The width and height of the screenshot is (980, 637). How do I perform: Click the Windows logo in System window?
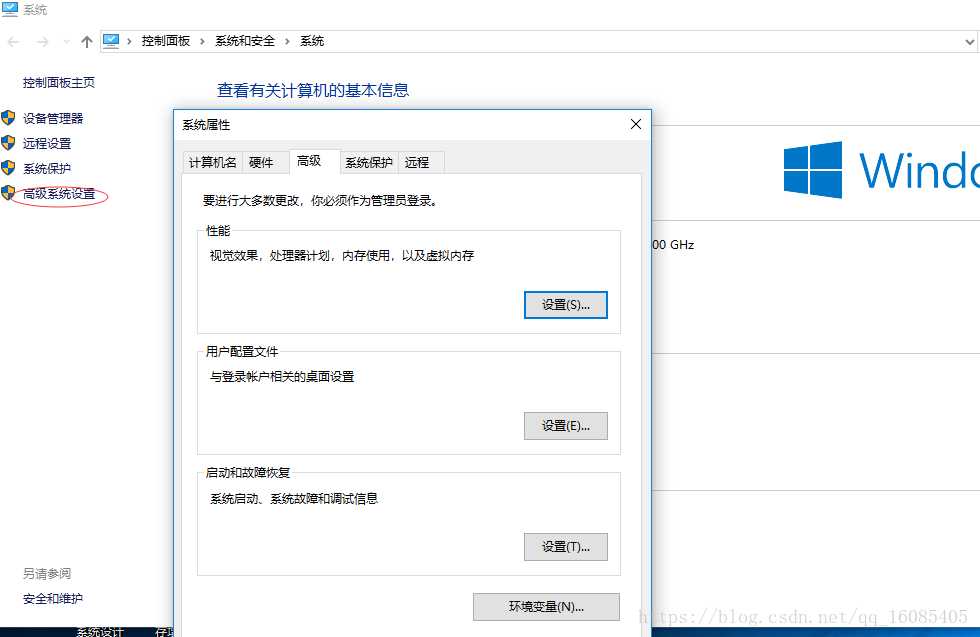[x=812, y=170]
